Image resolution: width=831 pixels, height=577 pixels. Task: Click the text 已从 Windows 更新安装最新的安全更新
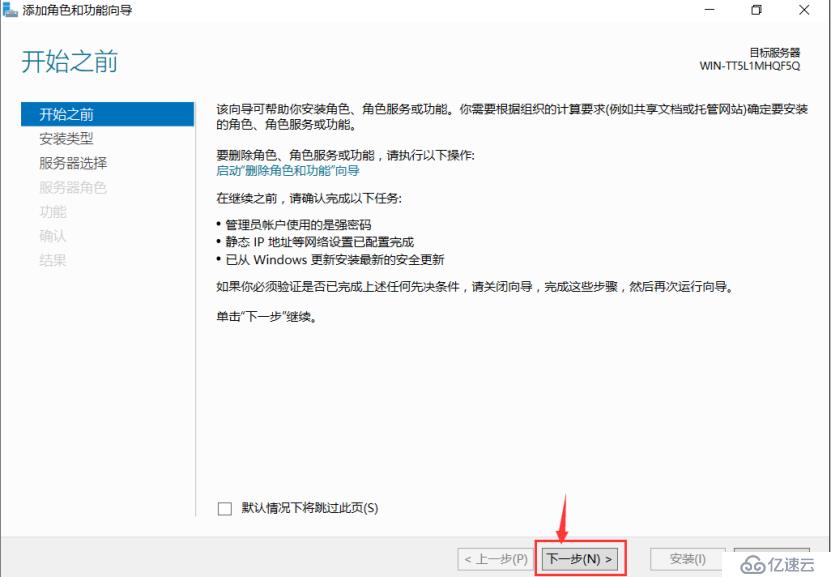point(335,260)
